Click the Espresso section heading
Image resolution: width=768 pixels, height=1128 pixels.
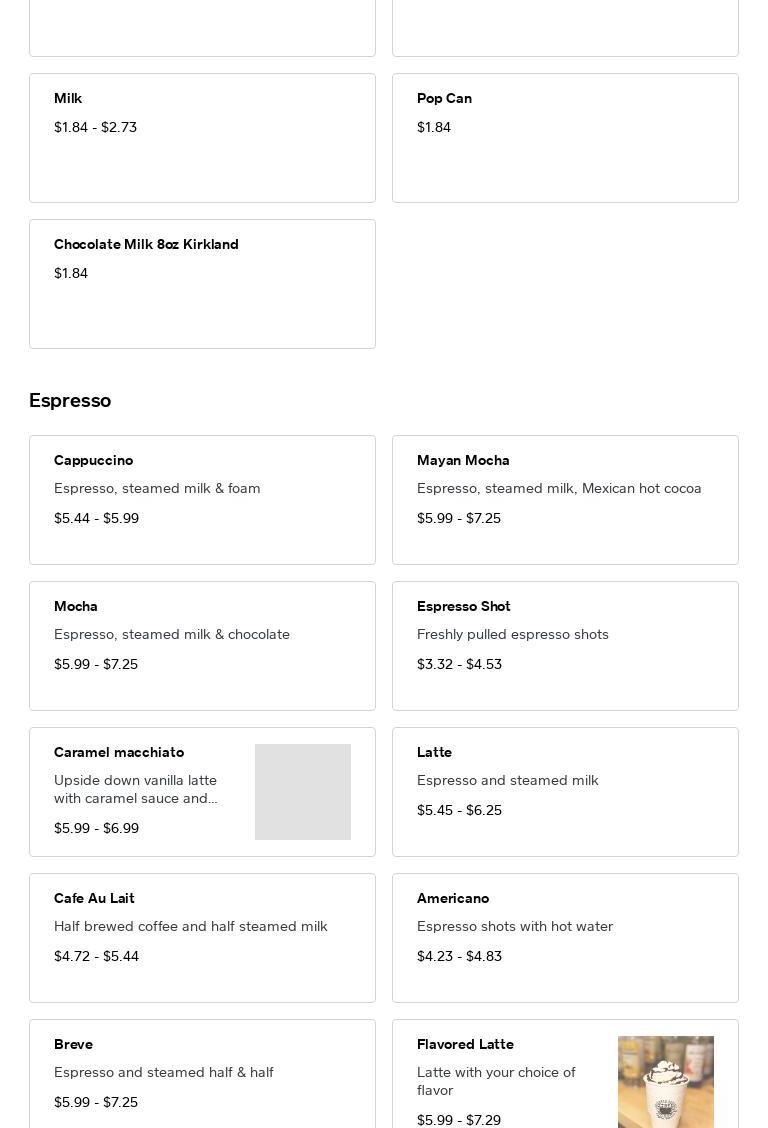click(70, 400)
